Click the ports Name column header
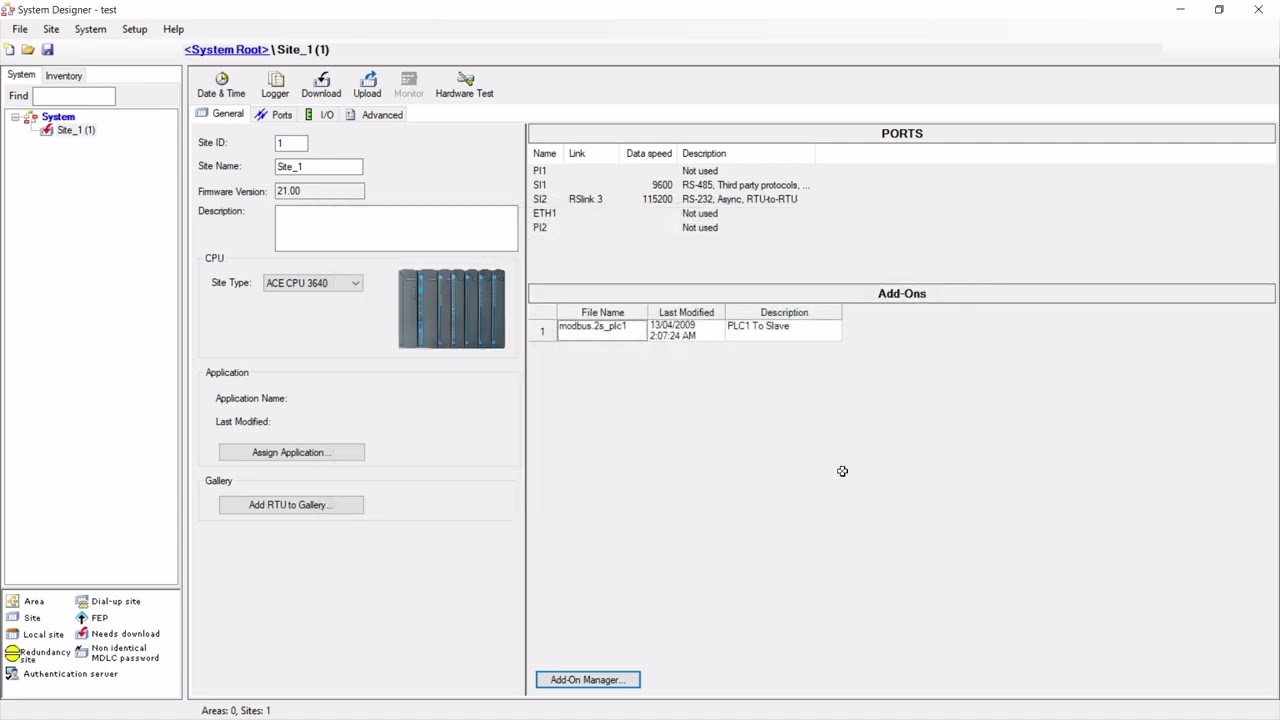 545,154
